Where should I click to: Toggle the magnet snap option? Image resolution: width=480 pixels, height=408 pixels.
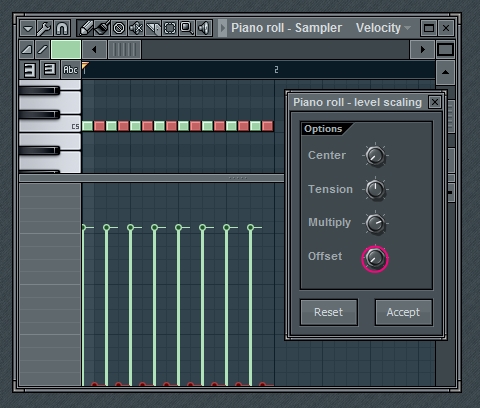pyautogui.click(x=62, y=28)
